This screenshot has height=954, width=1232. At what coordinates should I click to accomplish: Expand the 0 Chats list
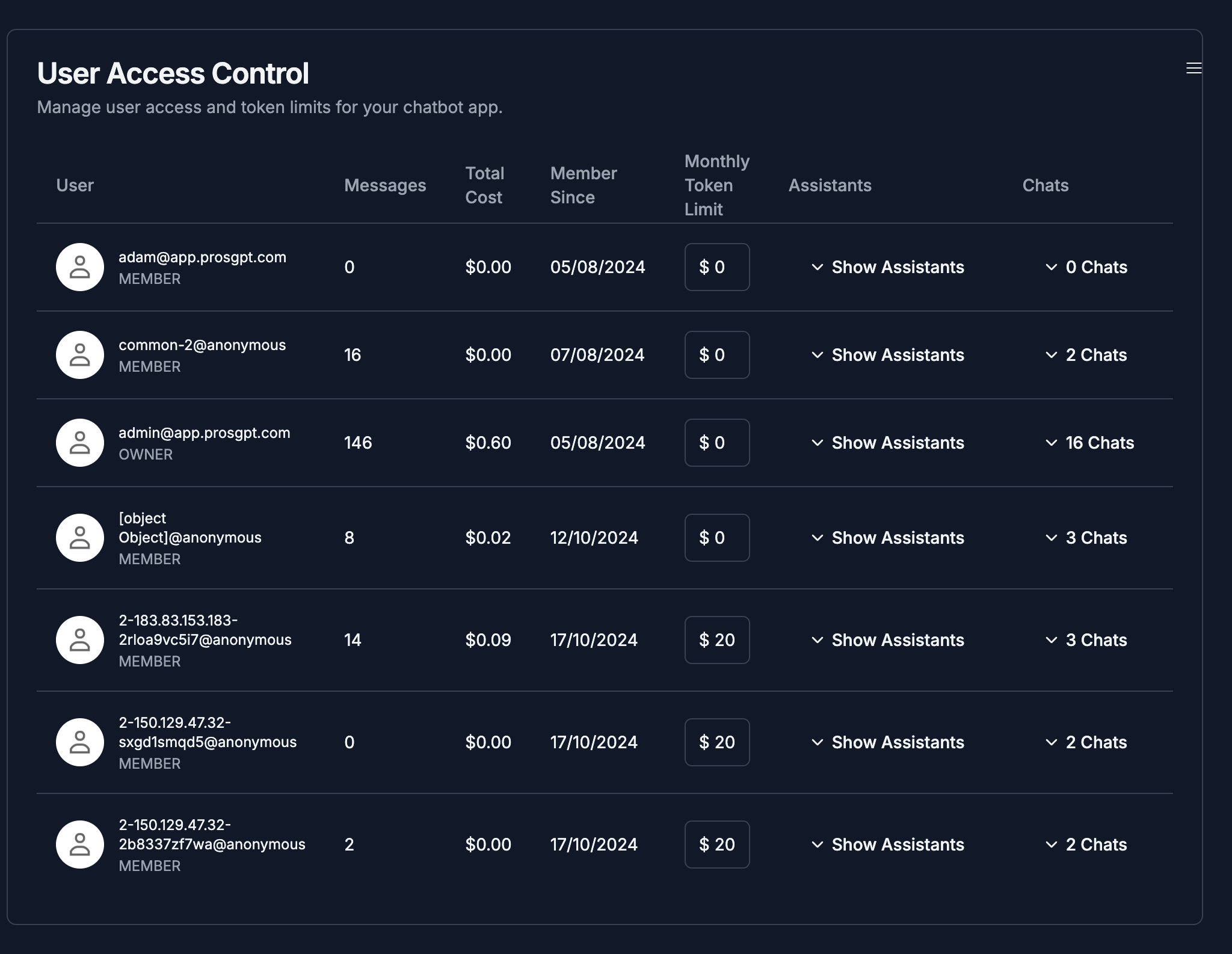pos(1086,267)
